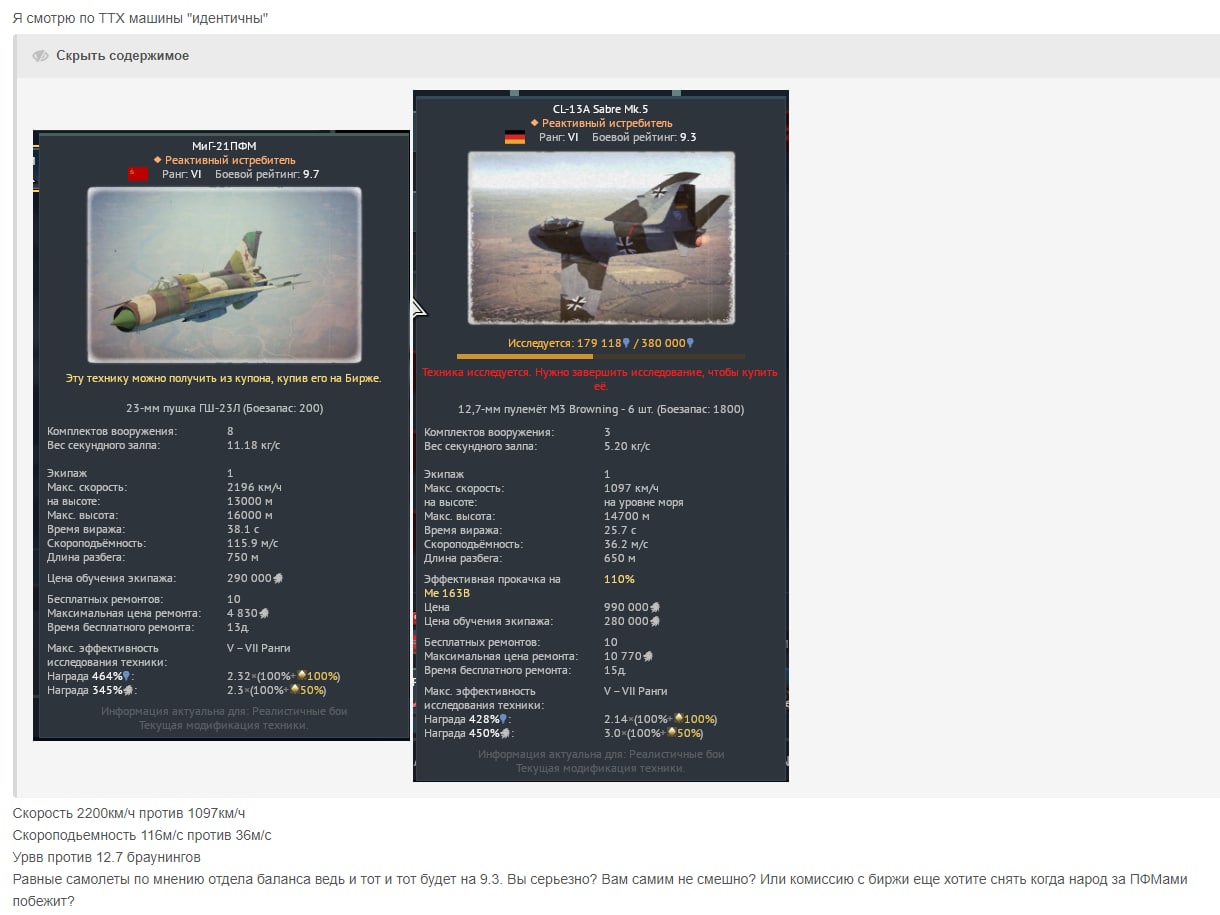Click the "5.20 кг/с" burst mass value
Viewport: 1220px width, 915px height.
627,446
